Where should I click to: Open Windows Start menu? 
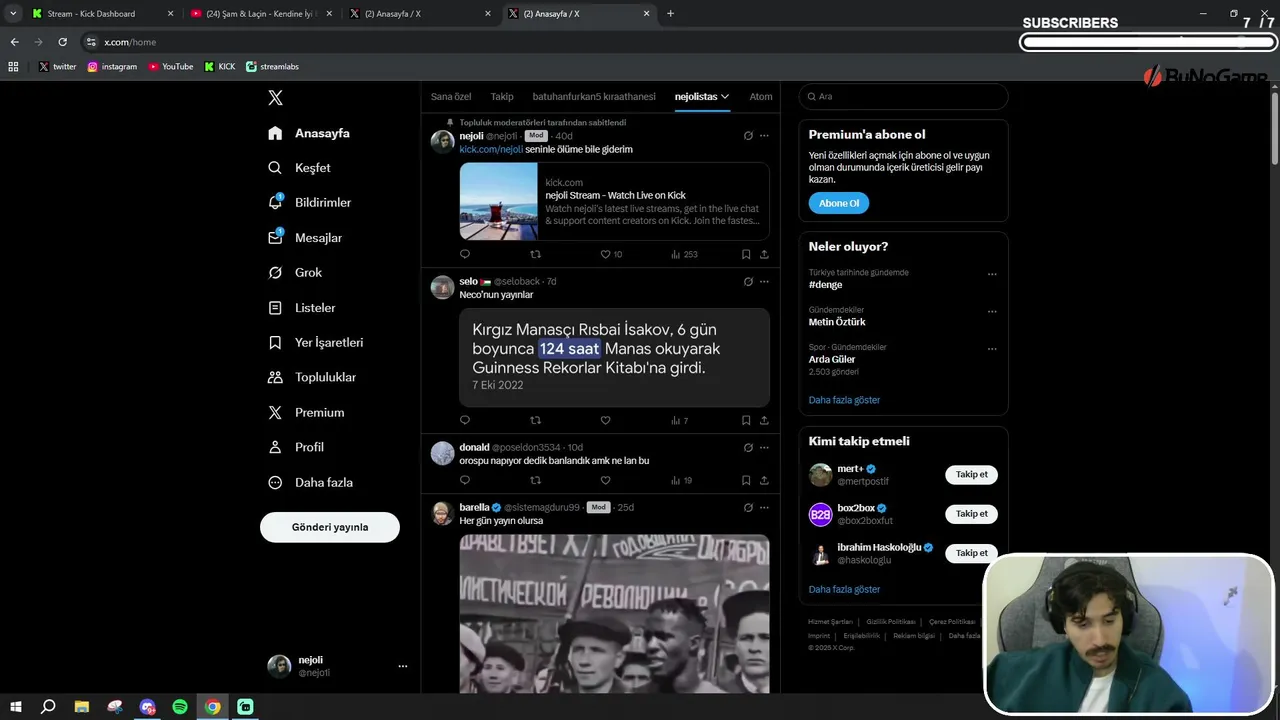pyautogui.click(x=16, y=706)
